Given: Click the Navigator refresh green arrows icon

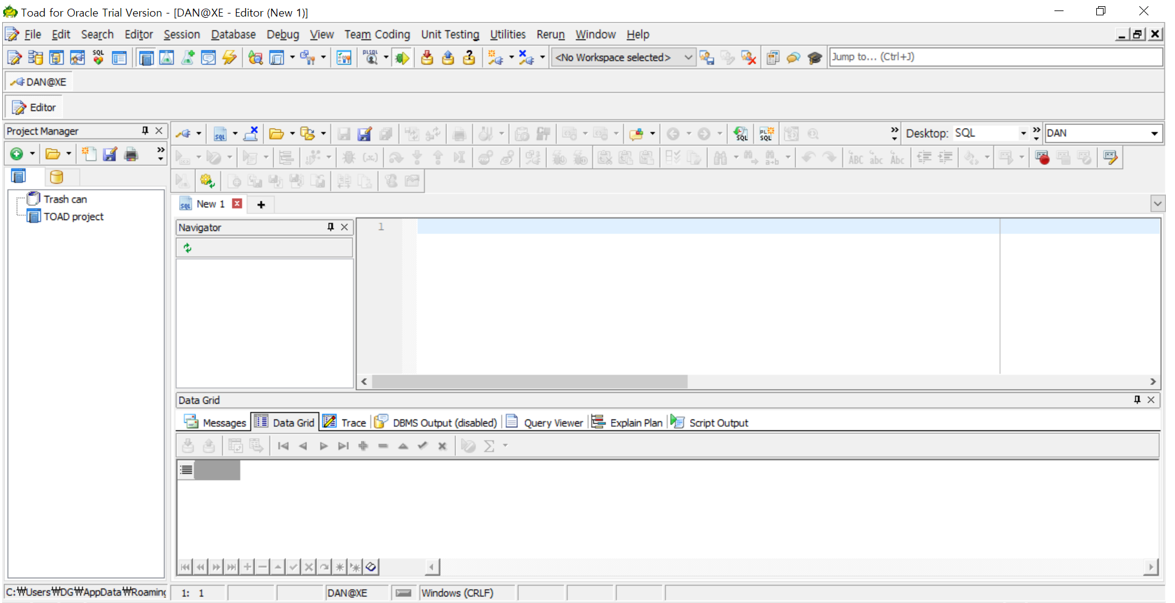Looking at the screenshot, I should [x=187, y=248].
